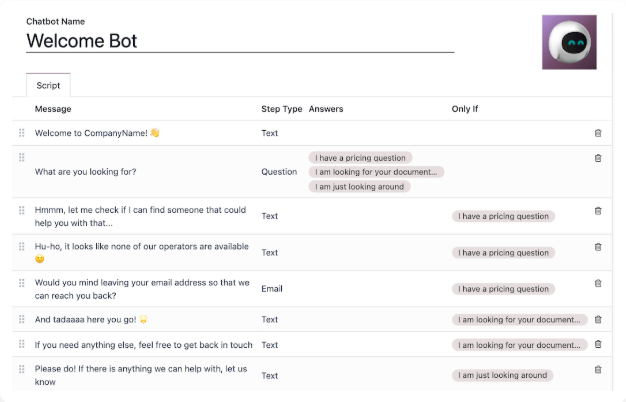This screenshot has height=402, width=626.
Task: Trash the 'And tadaaaa here you go!' row
Action: point(598,320)
